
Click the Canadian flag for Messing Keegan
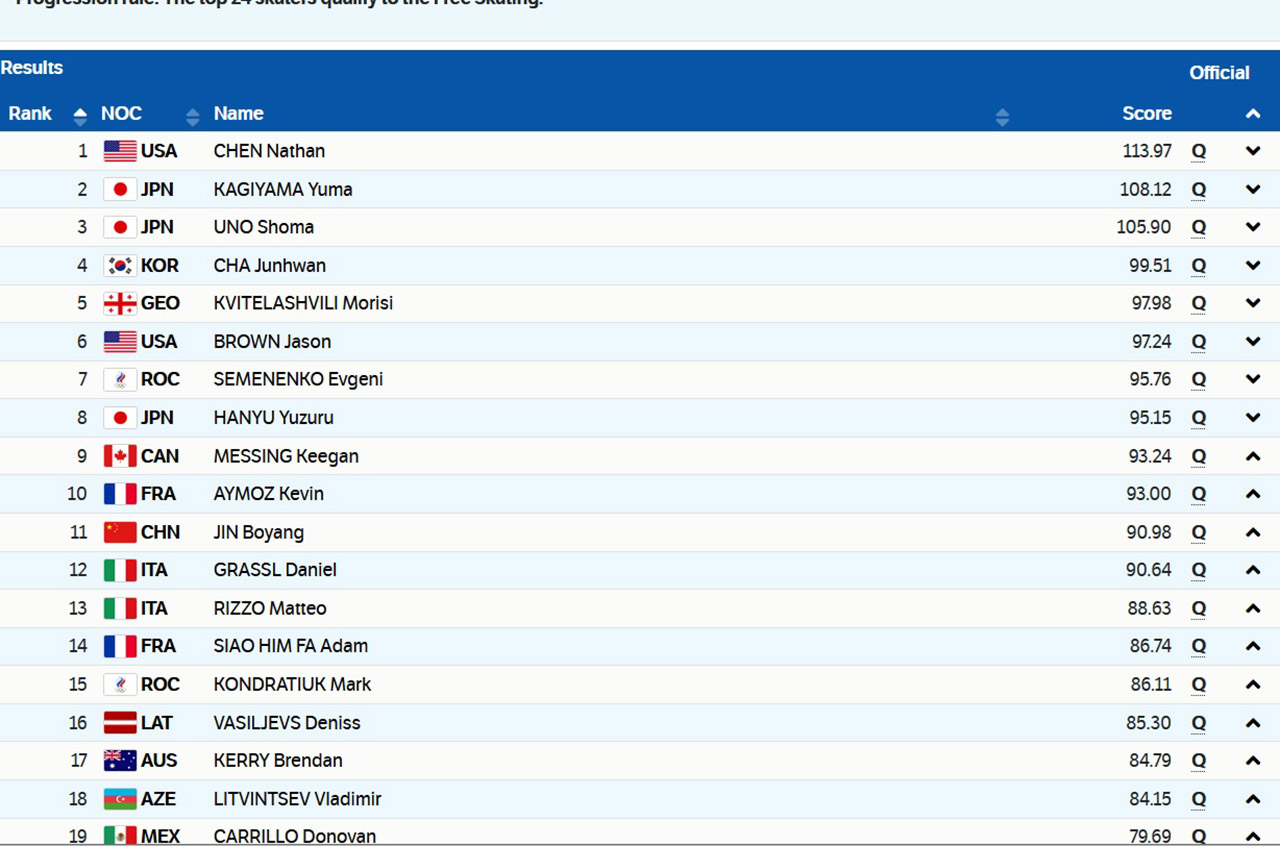120,456
